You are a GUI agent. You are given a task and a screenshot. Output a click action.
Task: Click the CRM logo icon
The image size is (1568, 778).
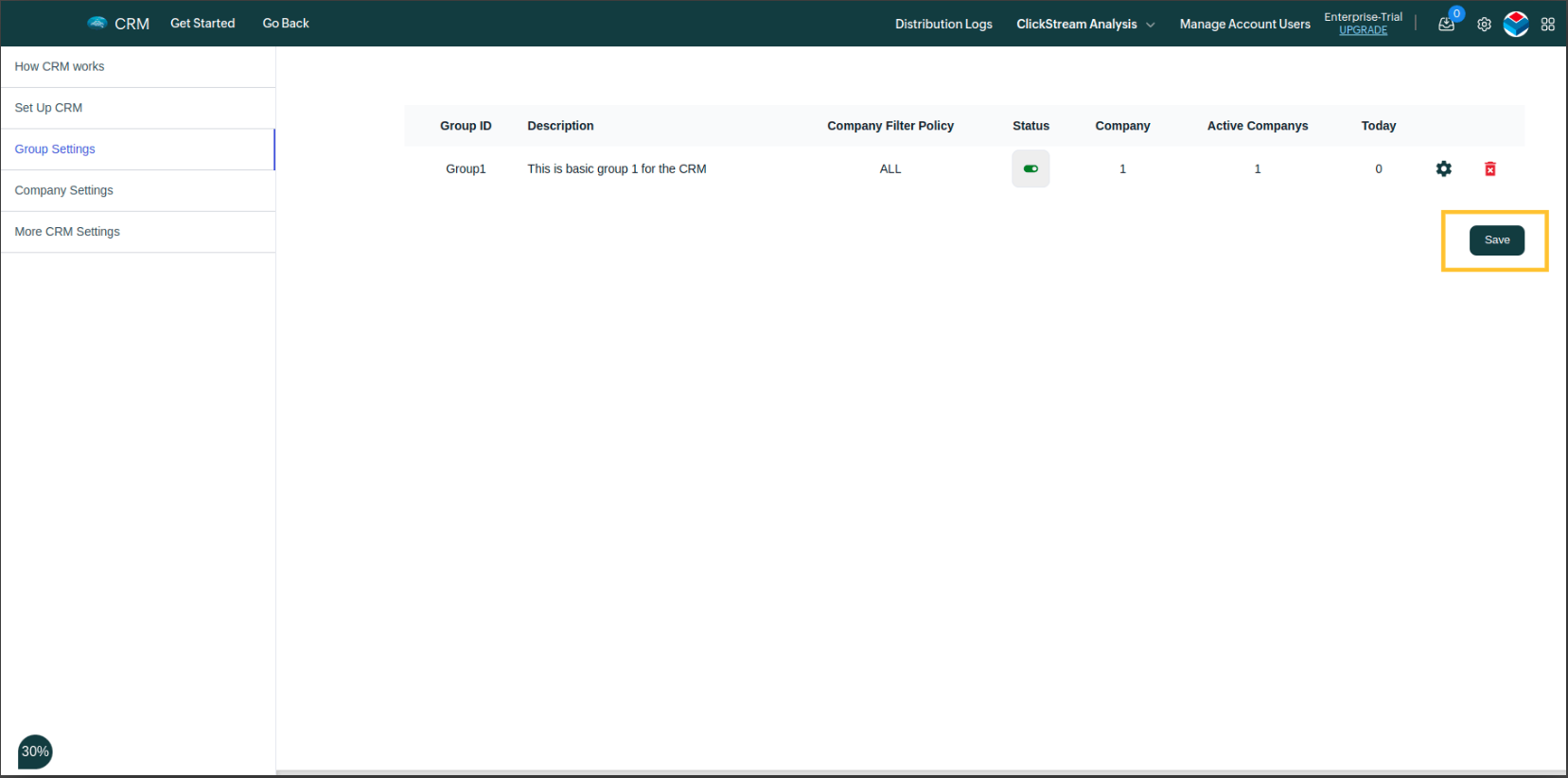click(x=97, y=23)
